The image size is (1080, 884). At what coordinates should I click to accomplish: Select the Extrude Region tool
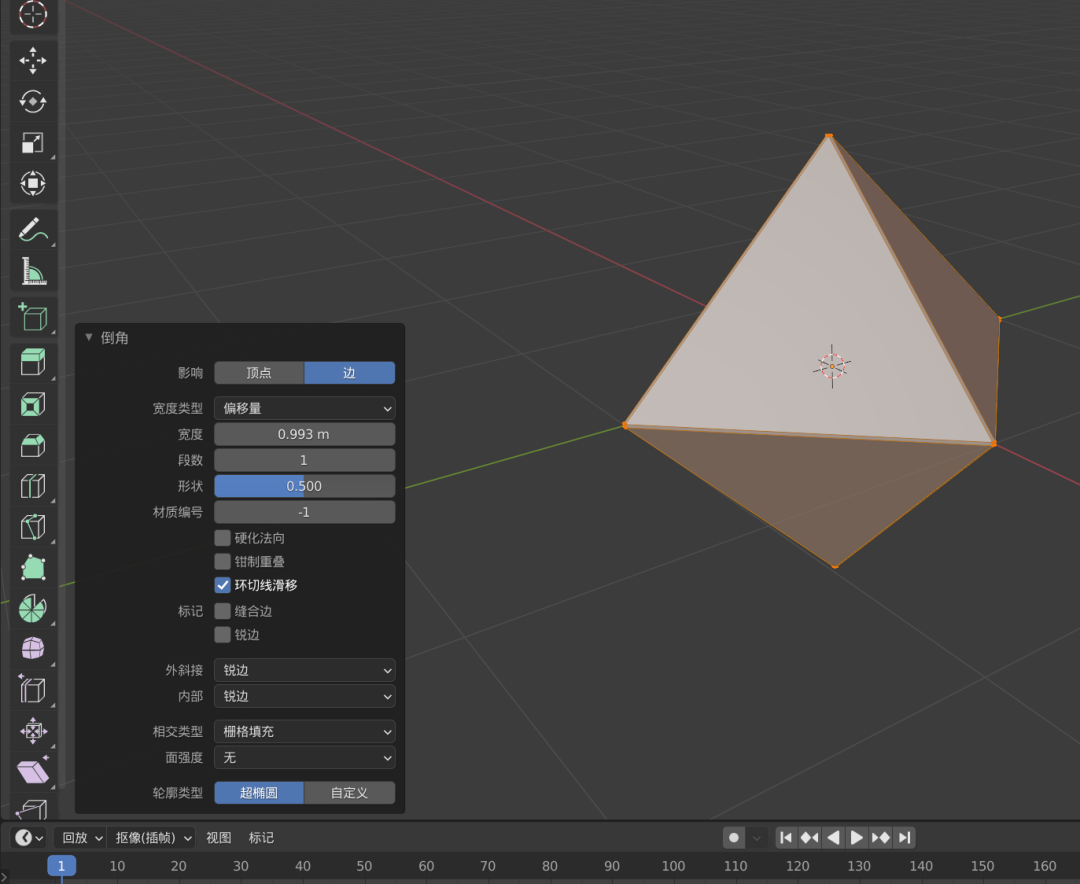pos(32,362)
